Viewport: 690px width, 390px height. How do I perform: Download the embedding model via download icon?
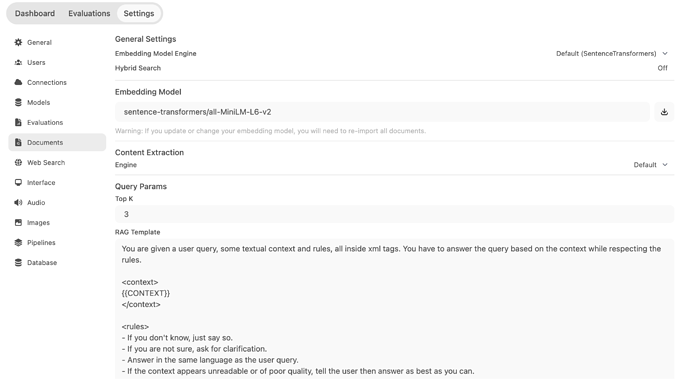coord(664,112)
